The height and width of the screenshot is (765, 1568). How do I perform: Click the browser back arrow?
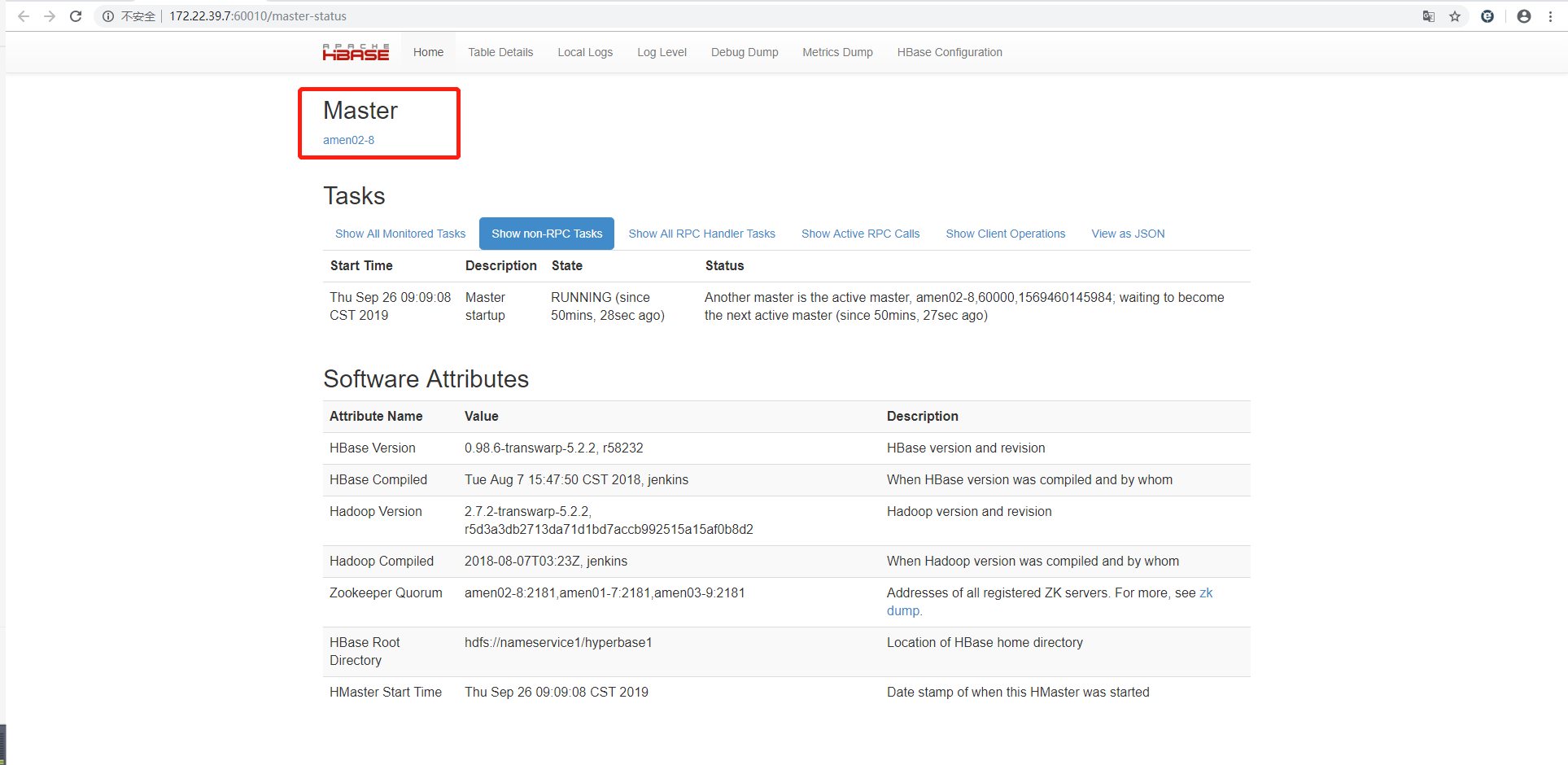23,16
